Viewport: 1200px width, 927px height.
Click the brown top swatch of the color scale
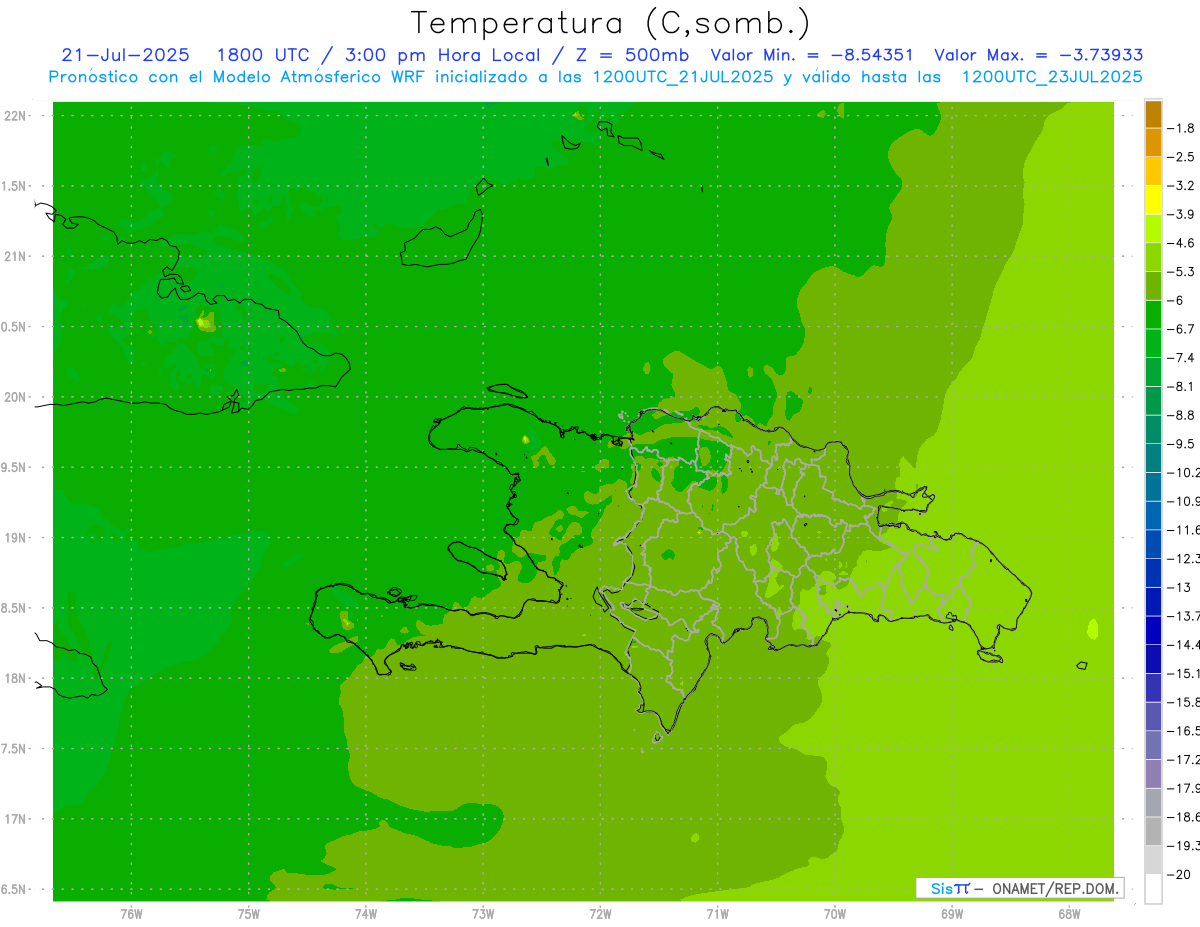coord(1153,114)
